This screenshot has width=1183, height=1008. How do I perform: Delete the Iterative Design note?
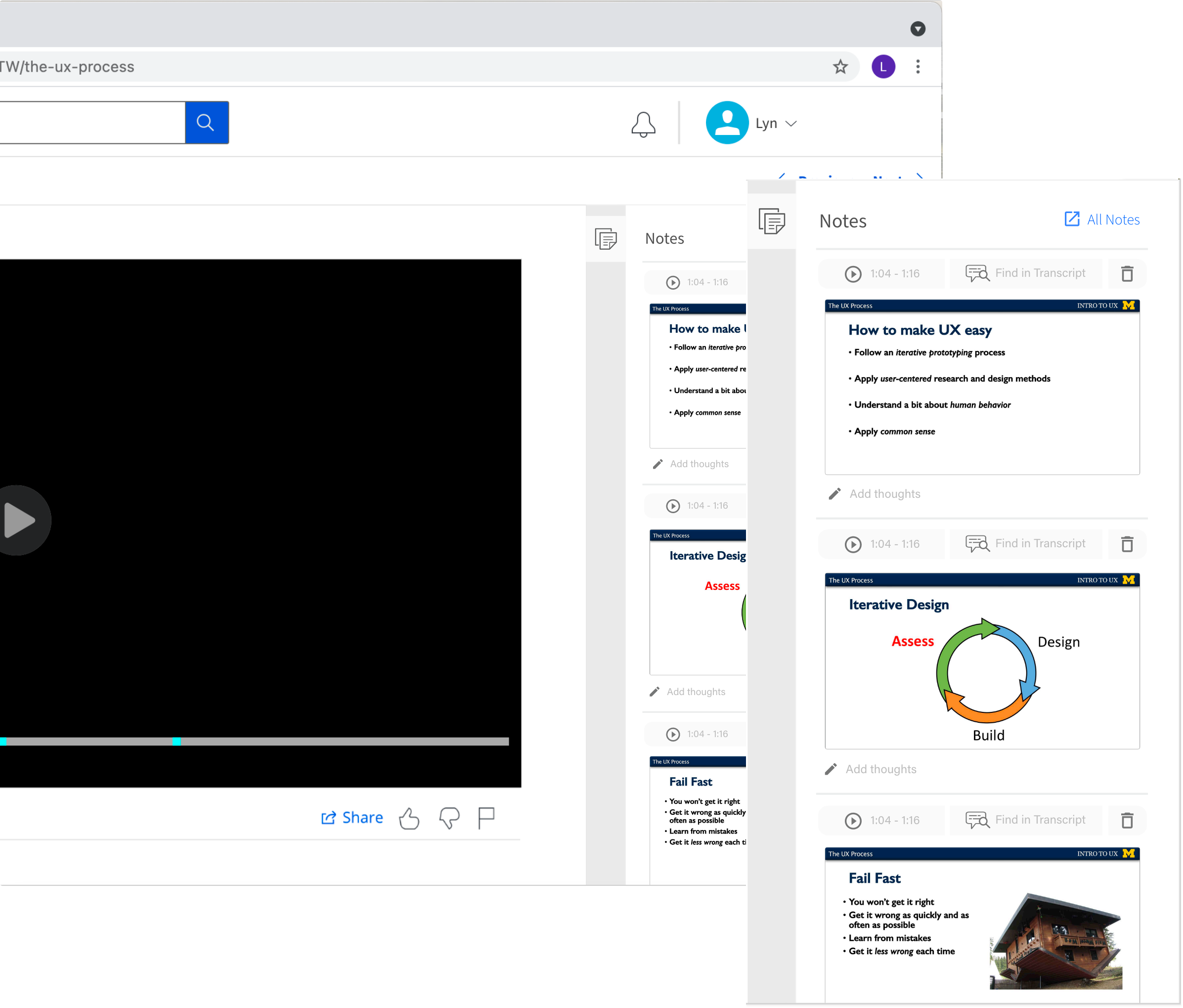1127,544
